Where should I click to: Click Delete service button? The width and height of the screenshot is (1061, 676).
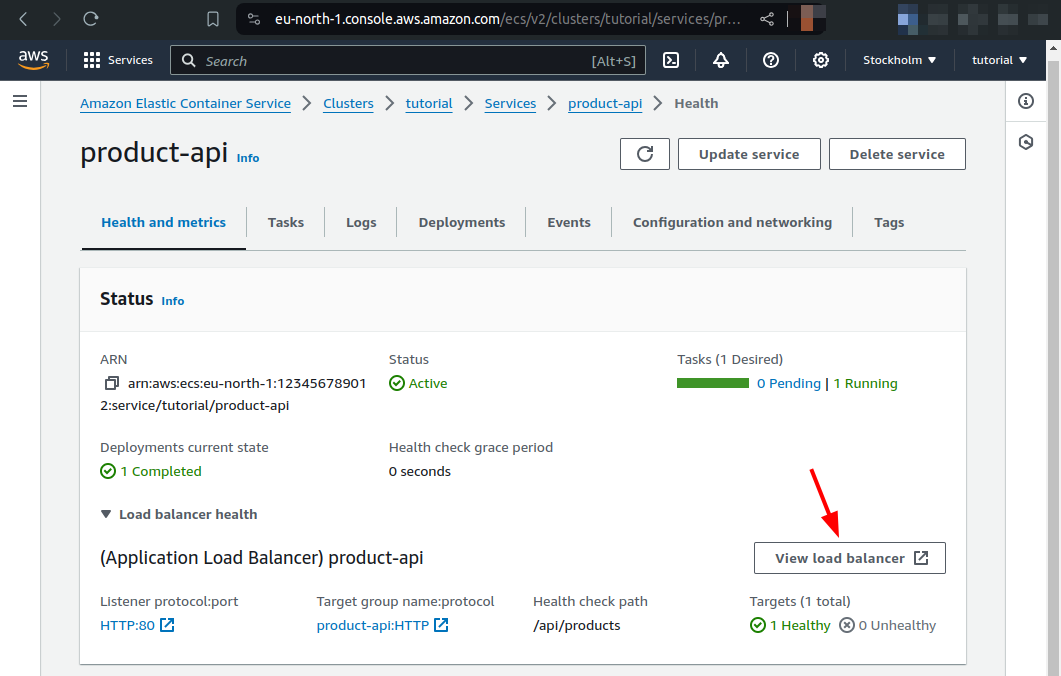(x=897, y=154)
